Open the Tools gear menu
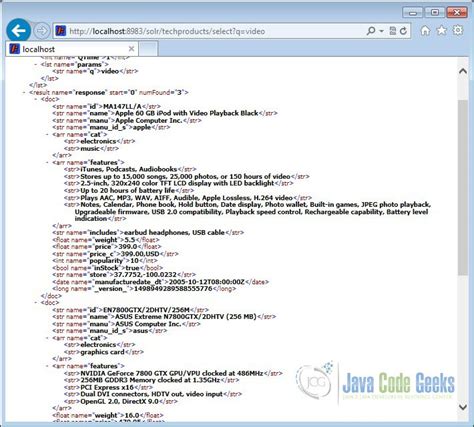The width and height of the screenshot is (474, 427). click(x=458, y=30)
